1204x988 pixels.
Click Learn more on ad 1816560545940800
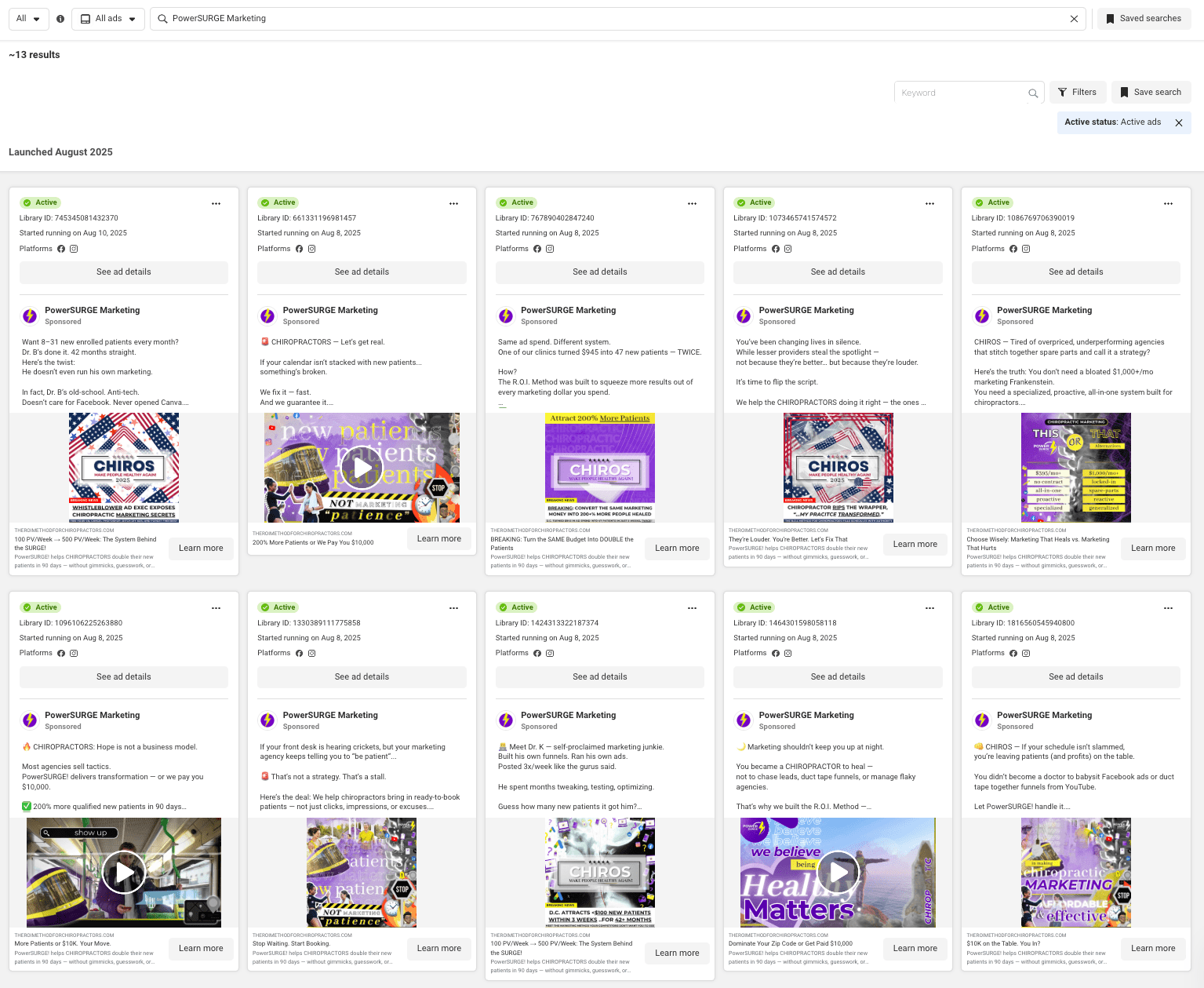pyautogui.click(x=1152, y=948)
